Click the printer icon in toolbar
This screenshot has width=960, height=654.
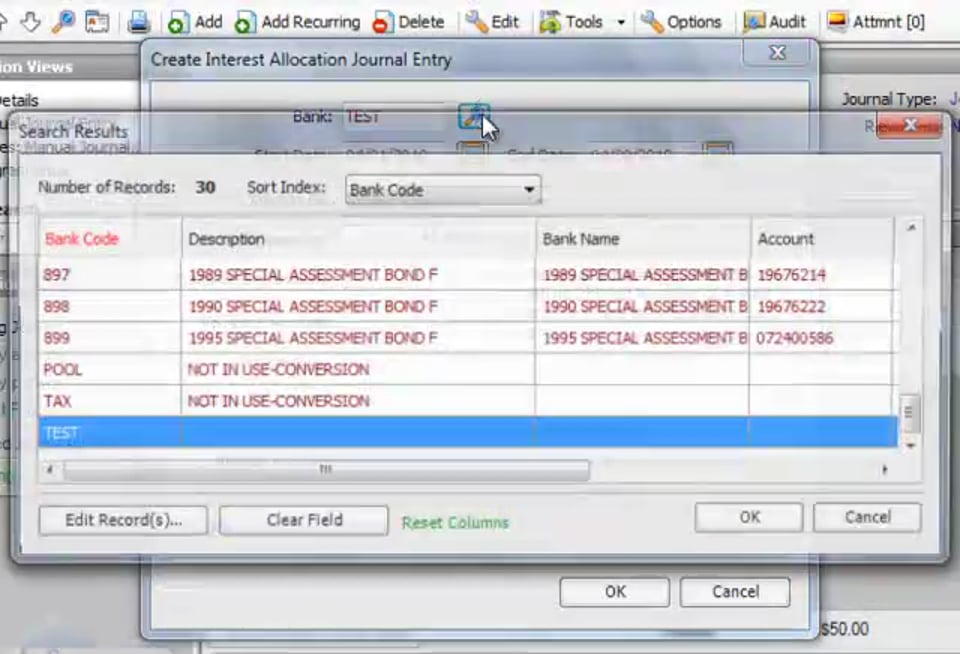tap(139, 23)
